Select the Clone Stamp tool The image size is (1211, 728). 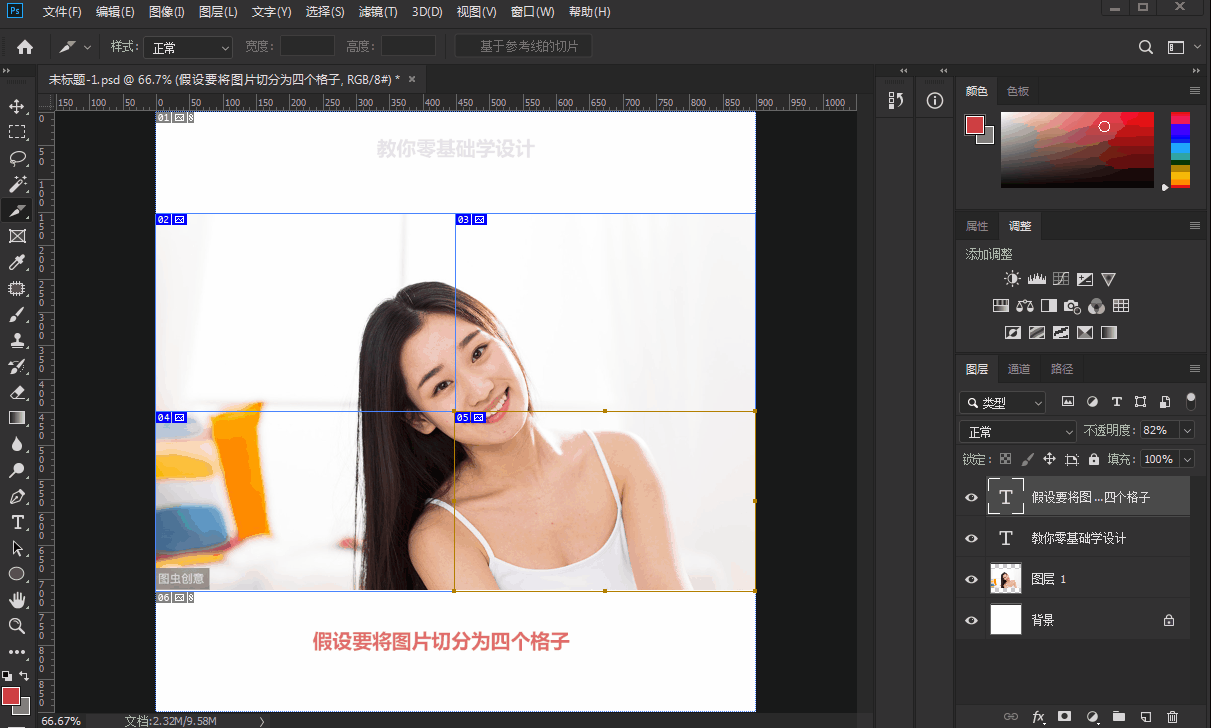pyautogui.click(x=17, y=340)
